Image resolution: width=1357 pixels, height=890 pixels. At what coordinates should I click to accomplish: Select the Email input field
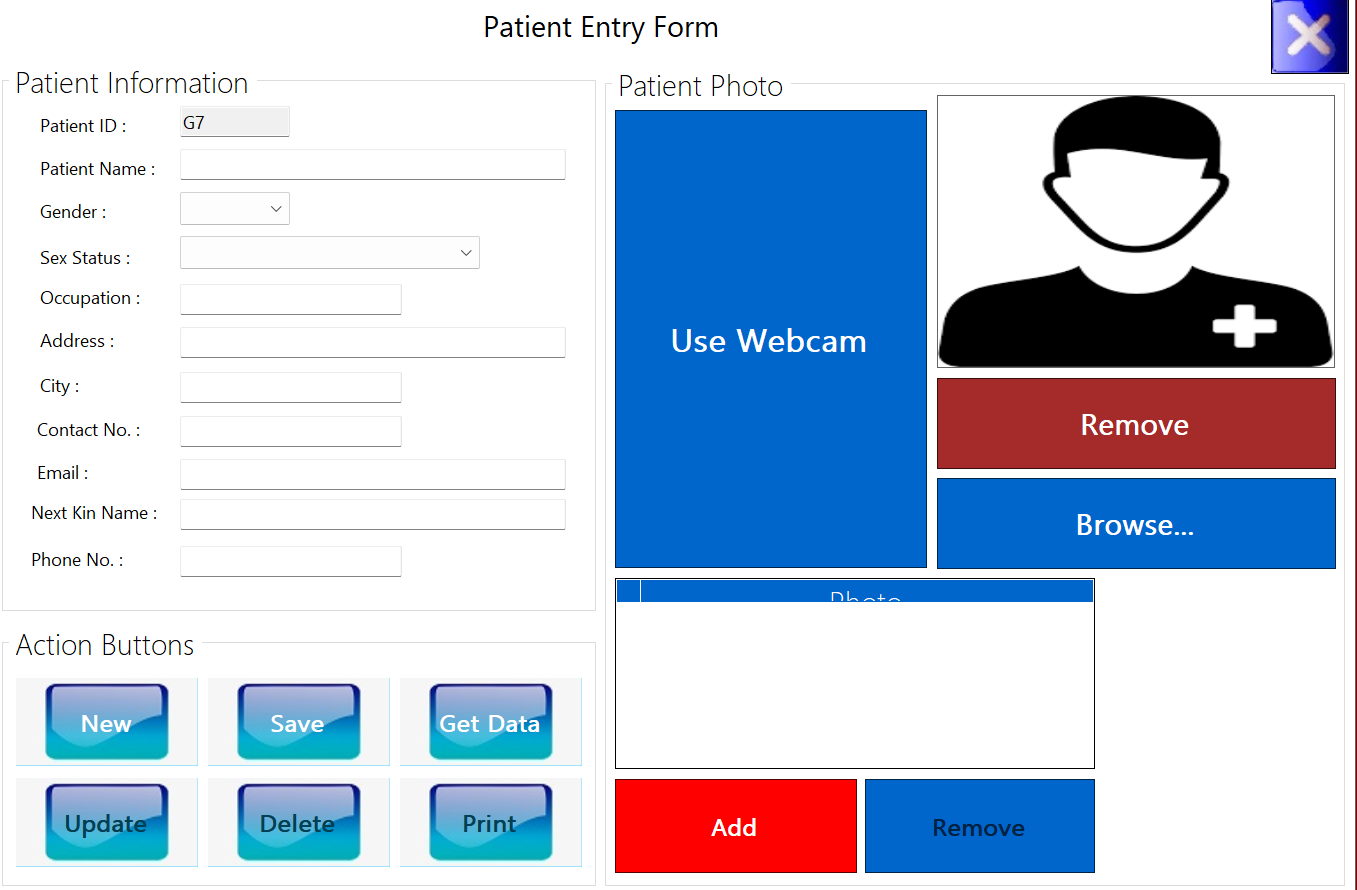click(372, 474)
